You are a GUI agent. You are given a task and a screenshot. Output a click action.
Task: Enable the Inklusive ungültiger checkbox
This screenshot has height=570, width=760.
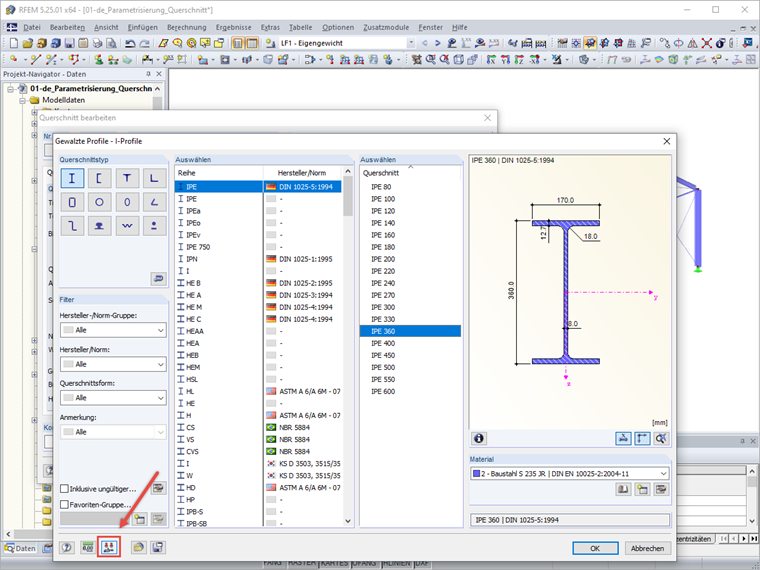click(x=64, y=489)
